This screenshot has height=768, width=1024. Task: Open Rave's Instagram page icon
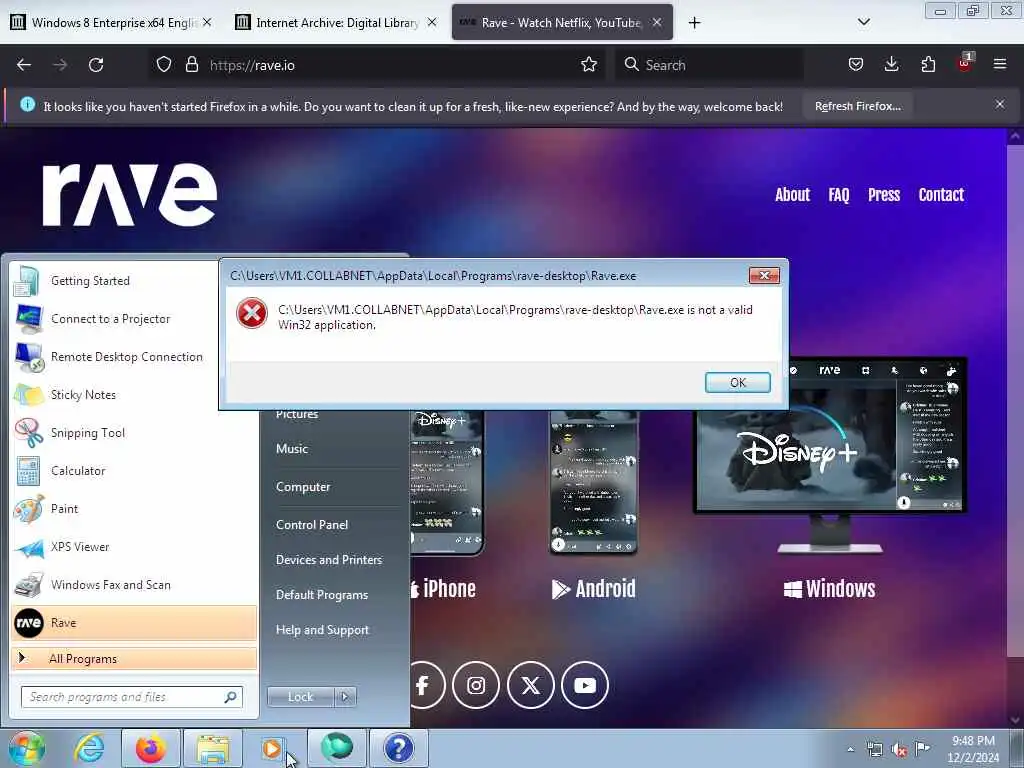pyautogui.click(x=476, y=685)
